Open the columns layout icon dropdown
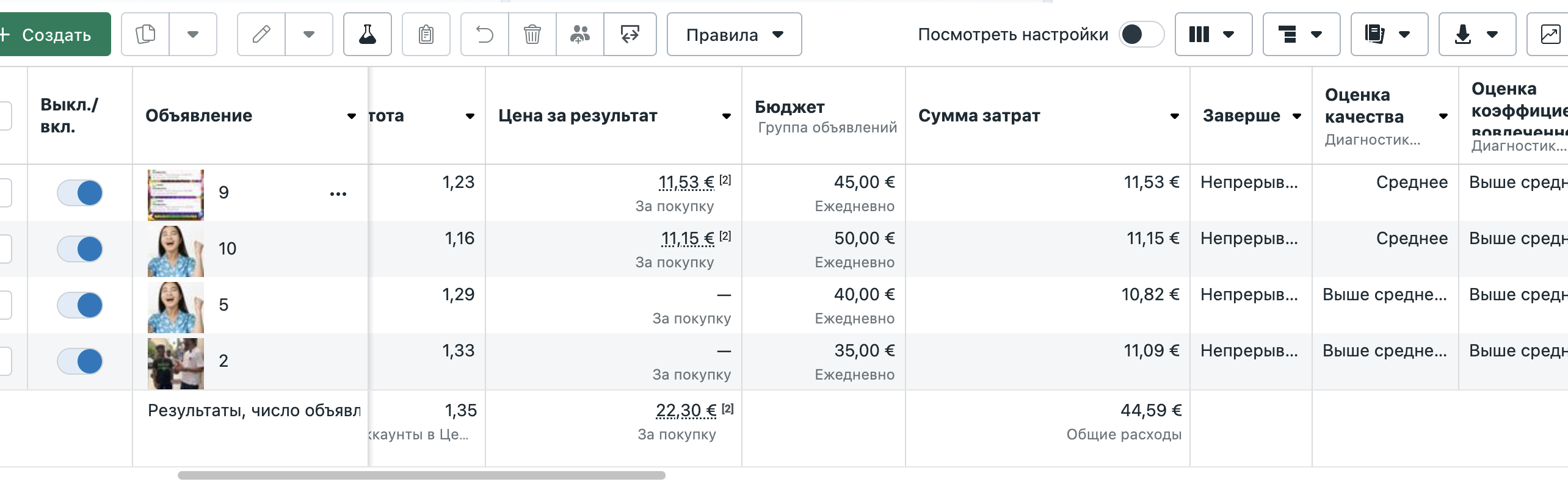The width and height of the screenshot is (1568, 487). click(x=1213, y=34)
